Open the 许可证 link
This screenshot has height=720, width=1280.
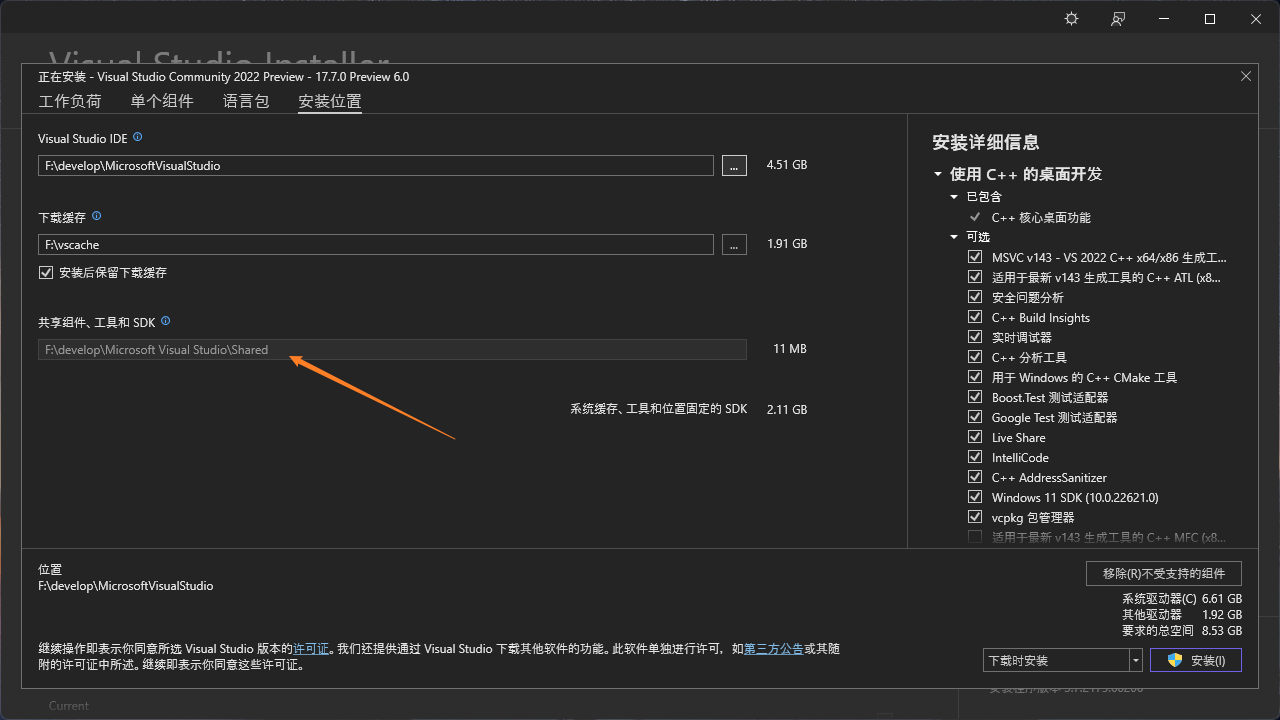pyautogui.click(x=311, y=649)
